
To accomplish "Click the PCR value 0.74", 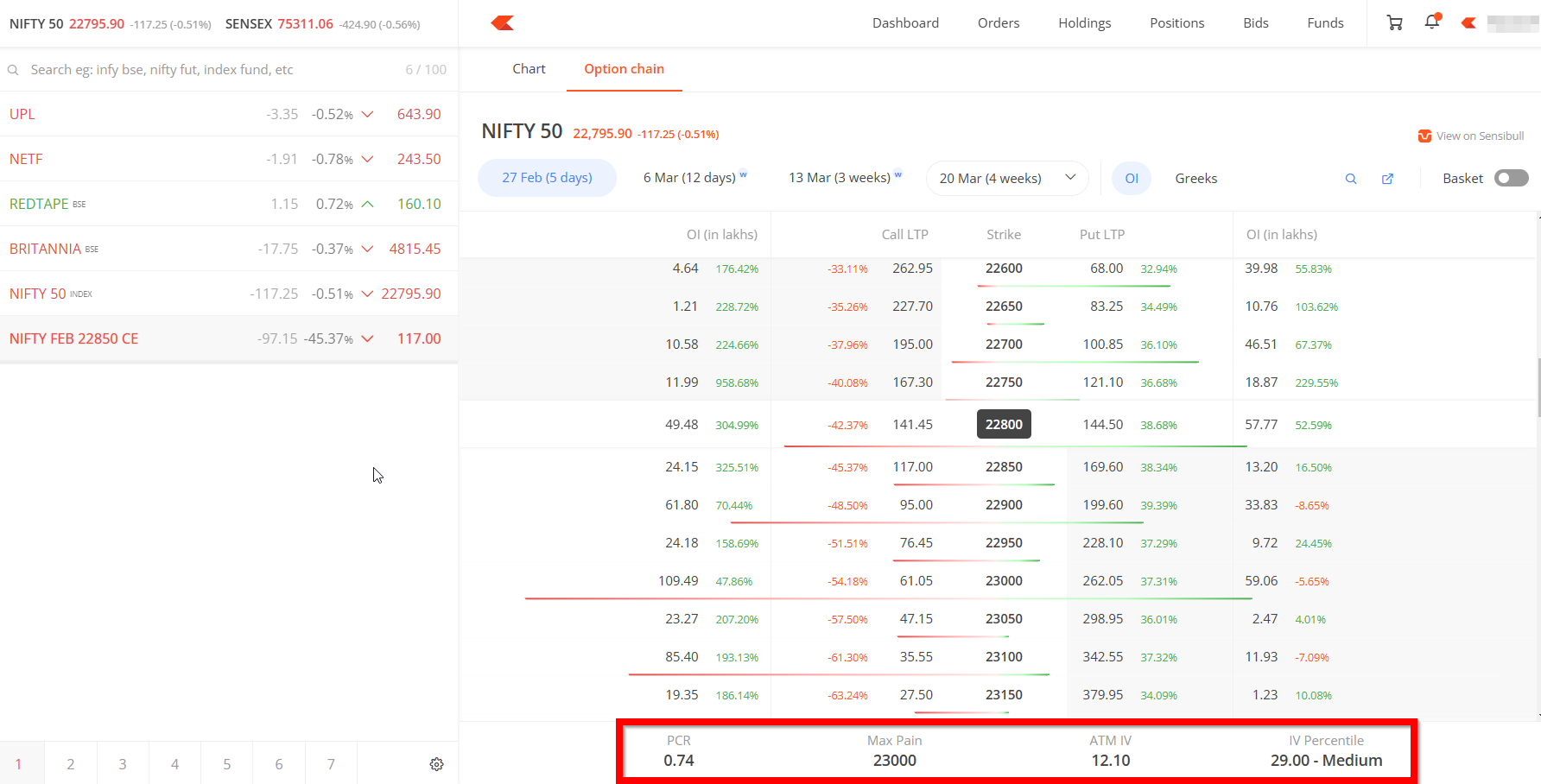I will [679, 761].
